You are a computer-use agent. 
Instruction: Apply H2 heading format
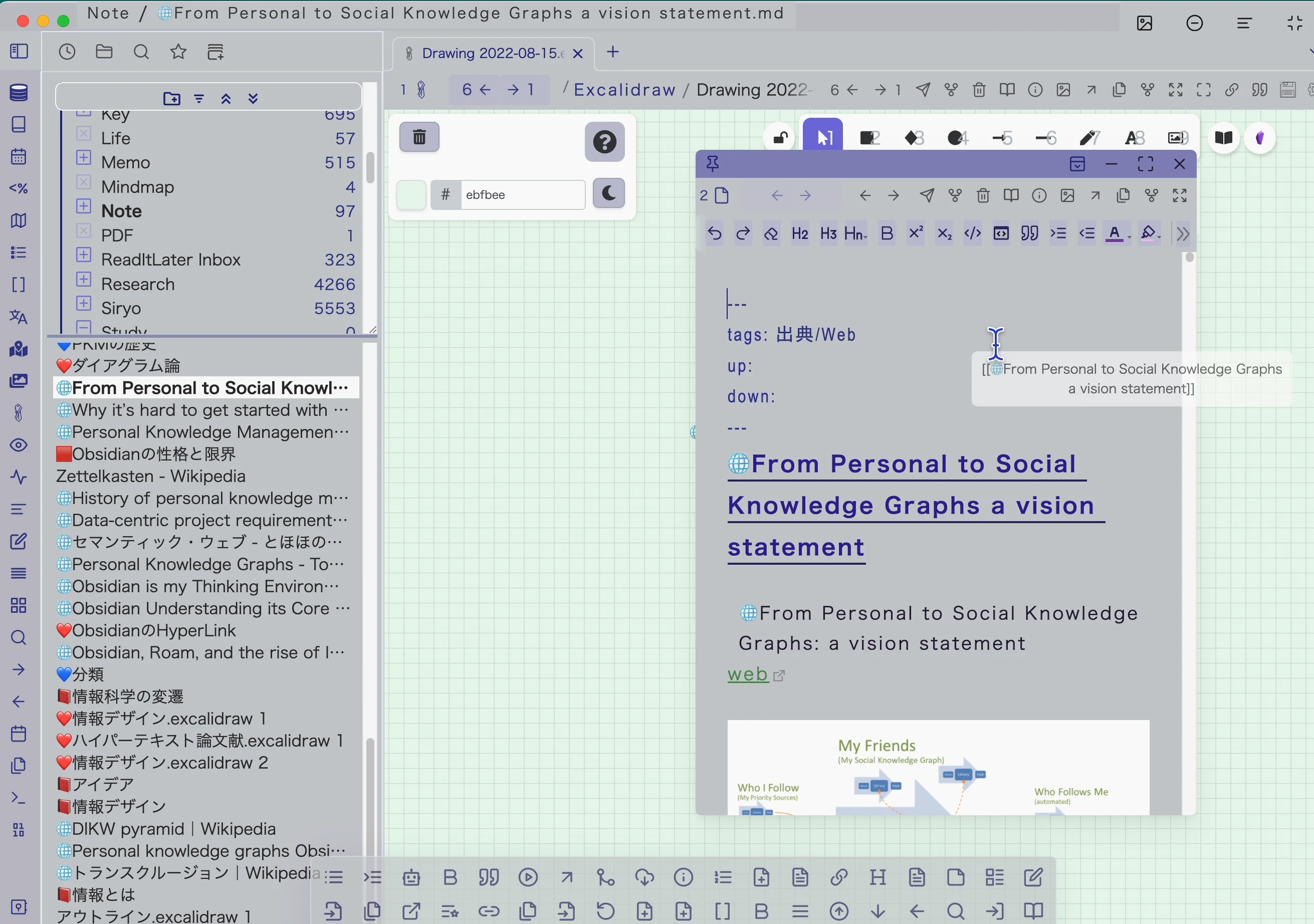(x=799, y=234)
